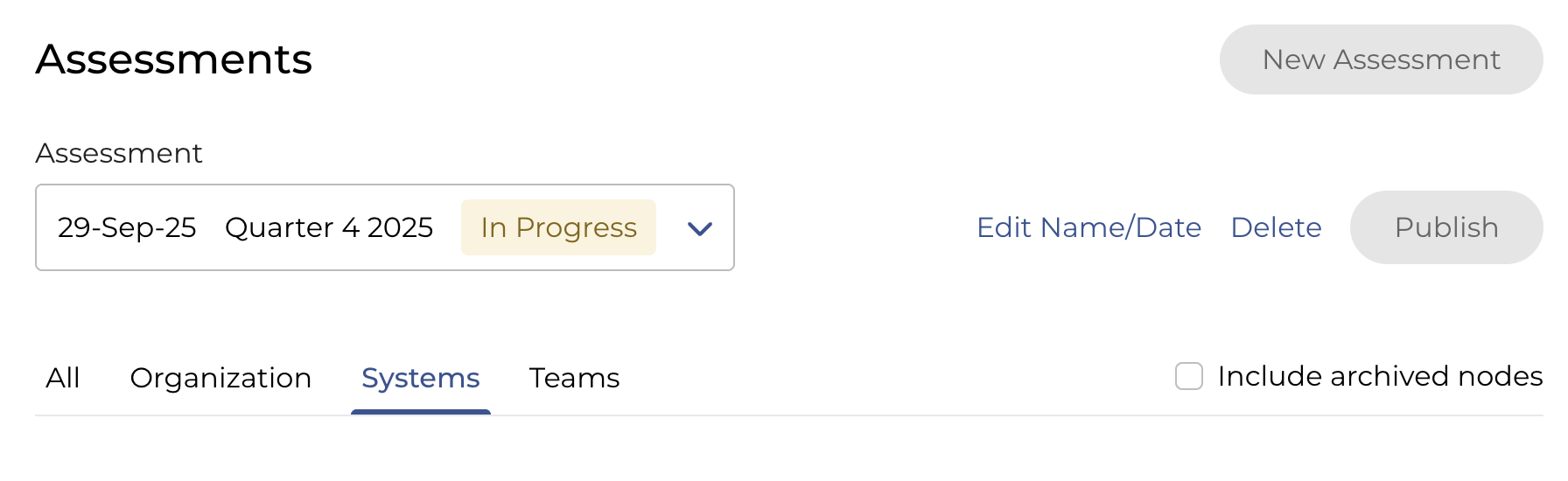The width and height of the screenshot is (1568, 481).
Task: Click the divider line below the tabs
Action: click(875, 415)
